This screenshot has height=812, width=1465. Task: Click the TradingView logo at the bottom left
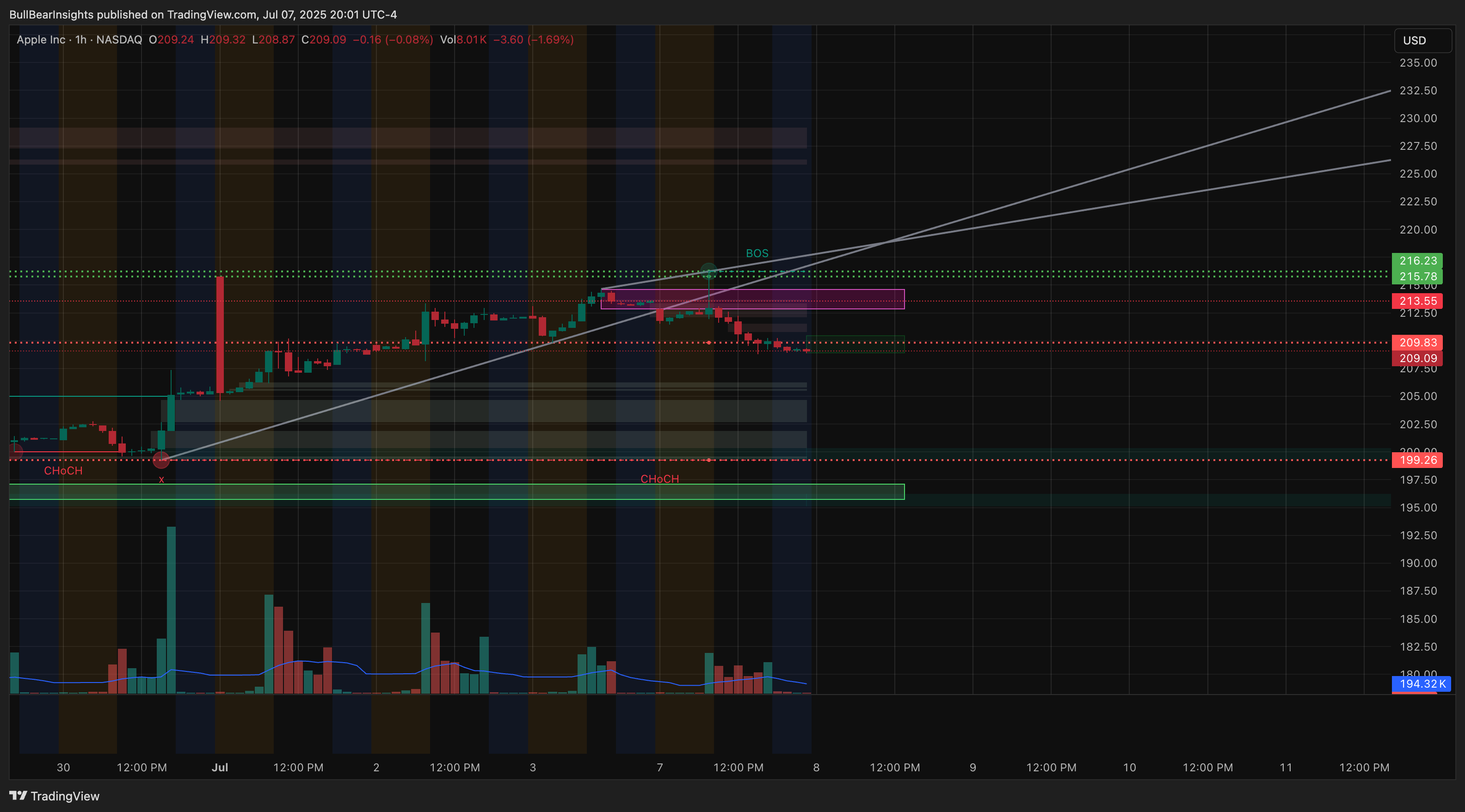(55, 795)
